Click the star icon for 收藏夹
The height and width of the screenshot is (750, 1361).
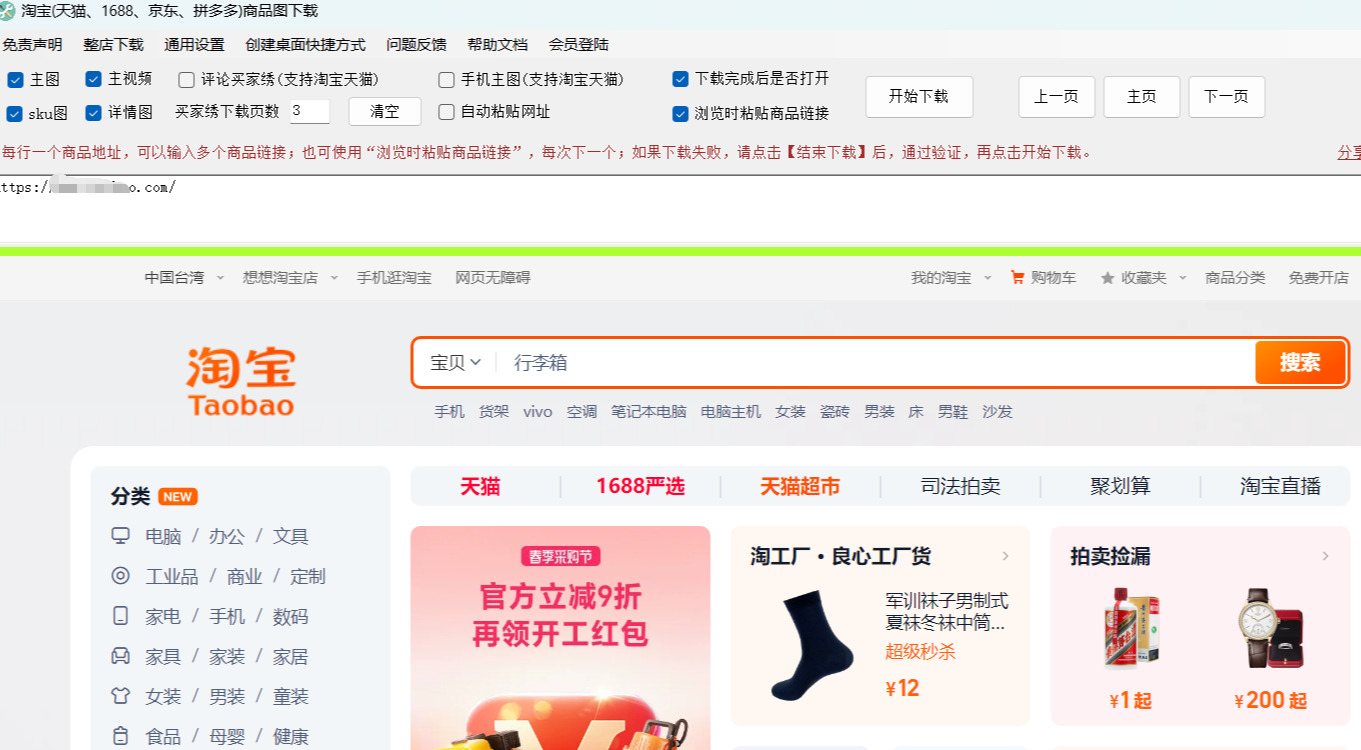coord(1107,278)
